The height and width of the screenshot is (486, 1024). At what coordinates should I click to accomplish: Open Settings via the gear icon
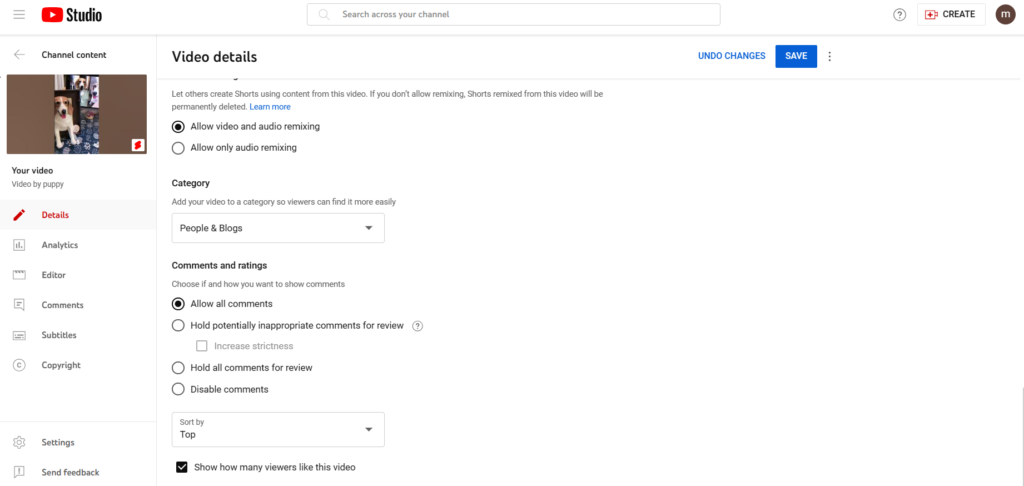coord(19,442)
